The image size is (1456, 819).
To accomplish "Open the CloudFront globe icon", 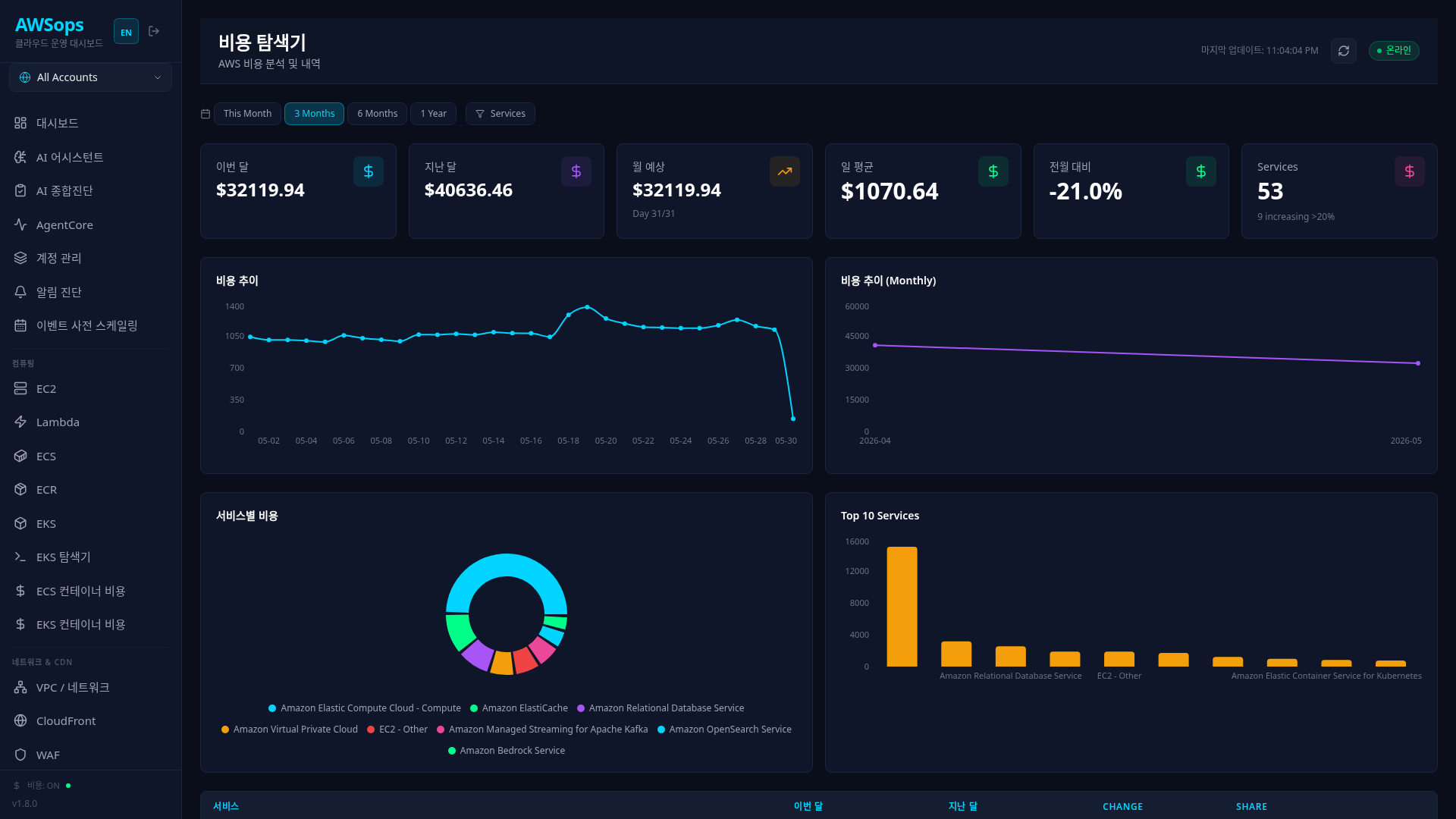I will 20,720.
